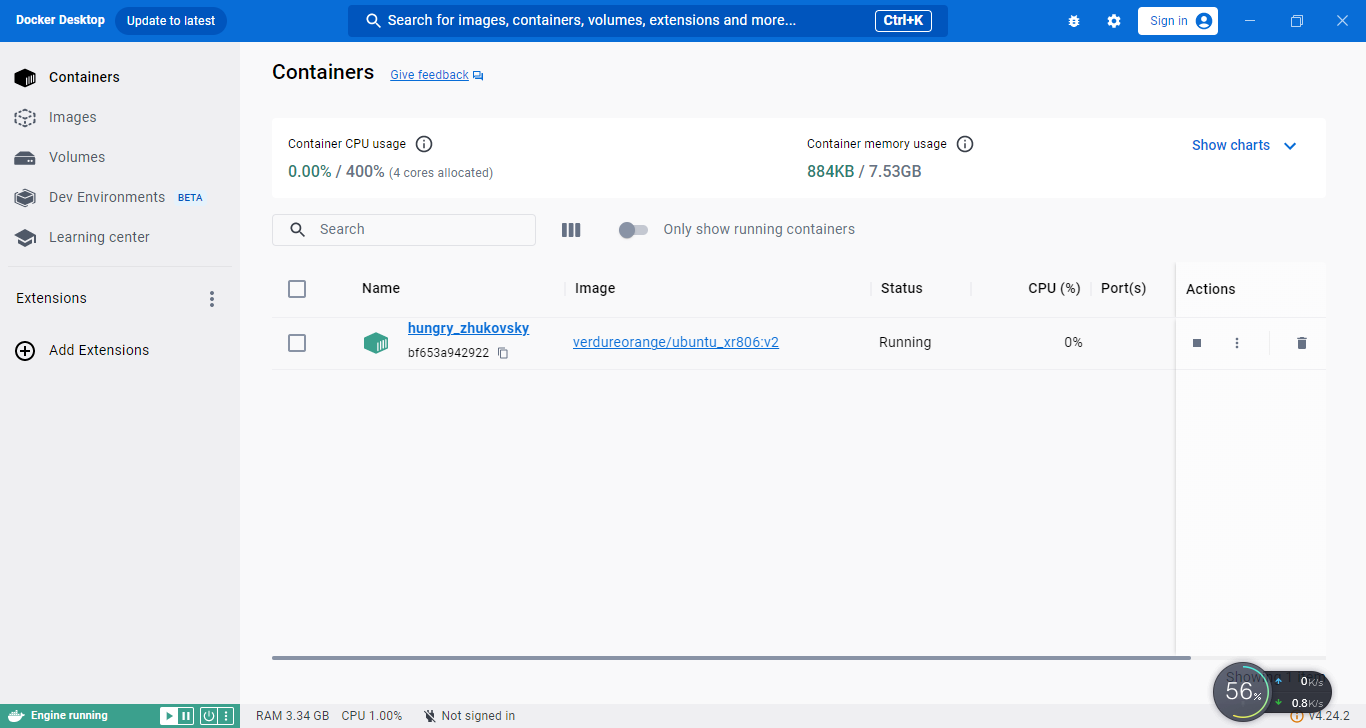Click the Sign in button
This screenshot has width=1366, height=728.
(x=1178, y=21)
